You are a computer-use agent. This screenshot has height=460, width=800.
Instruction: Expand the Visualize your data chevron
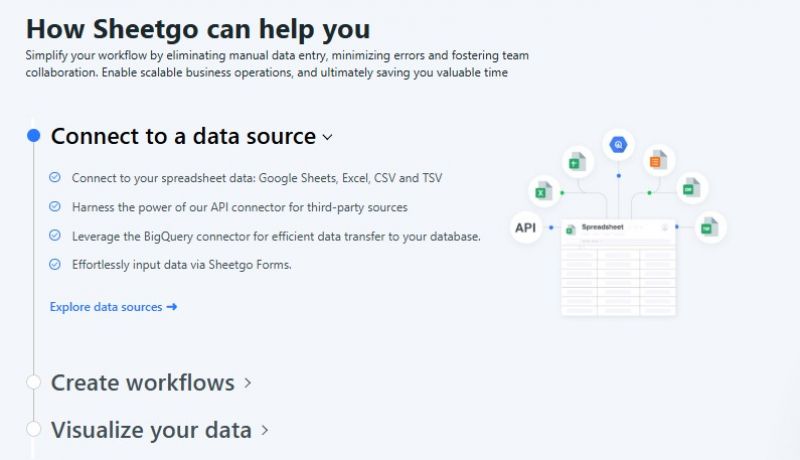(265, 430)
